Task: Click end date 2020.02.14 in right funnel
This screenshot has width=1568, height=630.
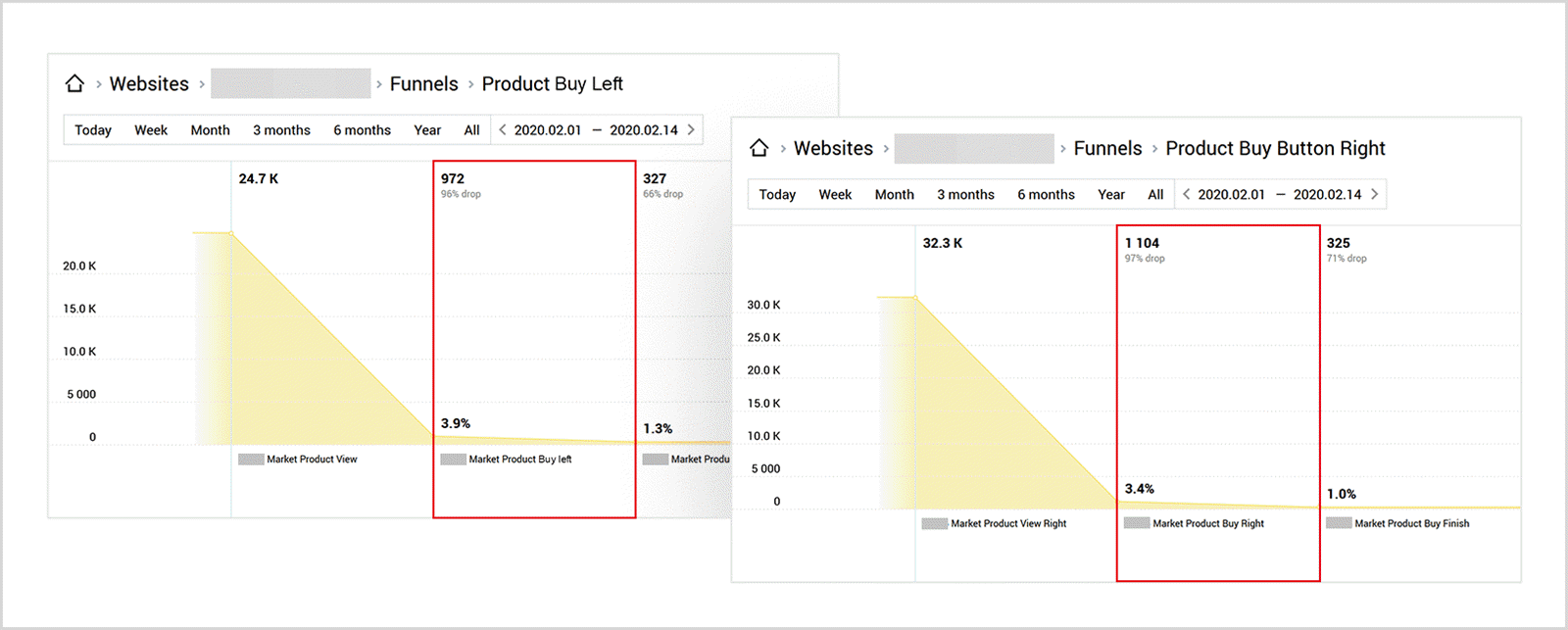Action: click(x=1327, y=195)
